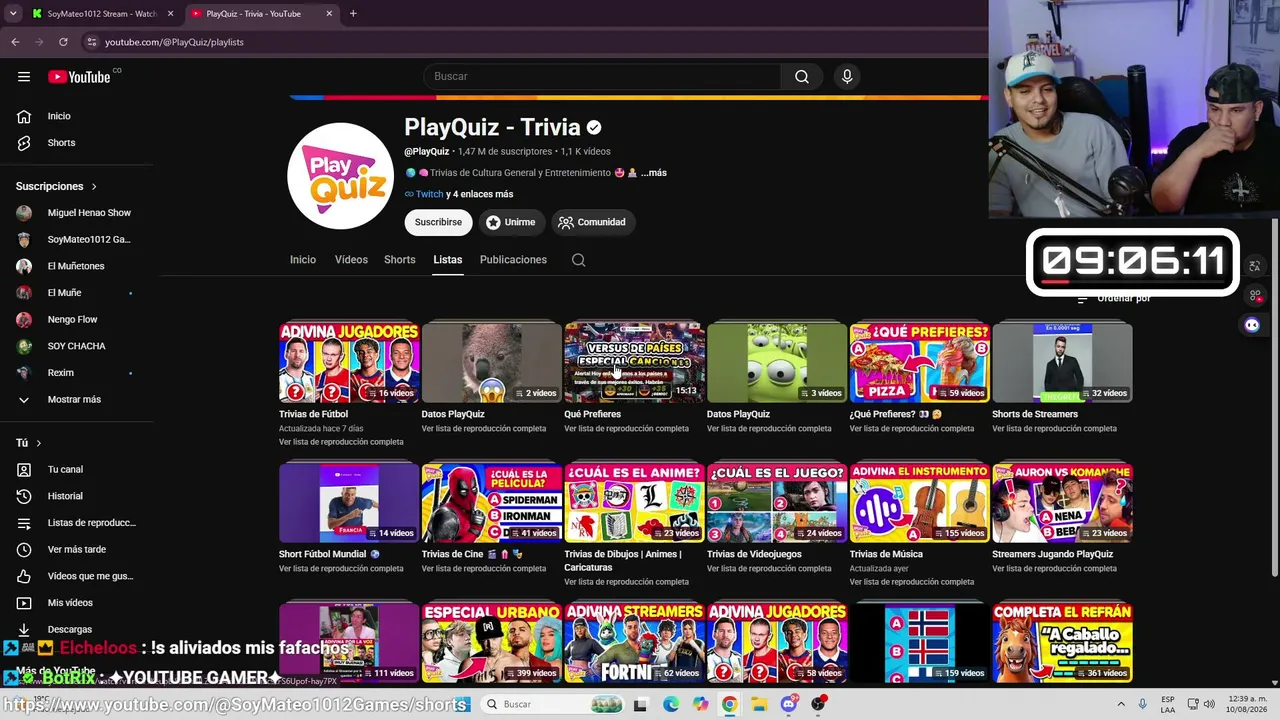This screenshot has width=1280, height=720.
Task: Click the PlayQuiz channel avatar
Action: tap(340, 176)
